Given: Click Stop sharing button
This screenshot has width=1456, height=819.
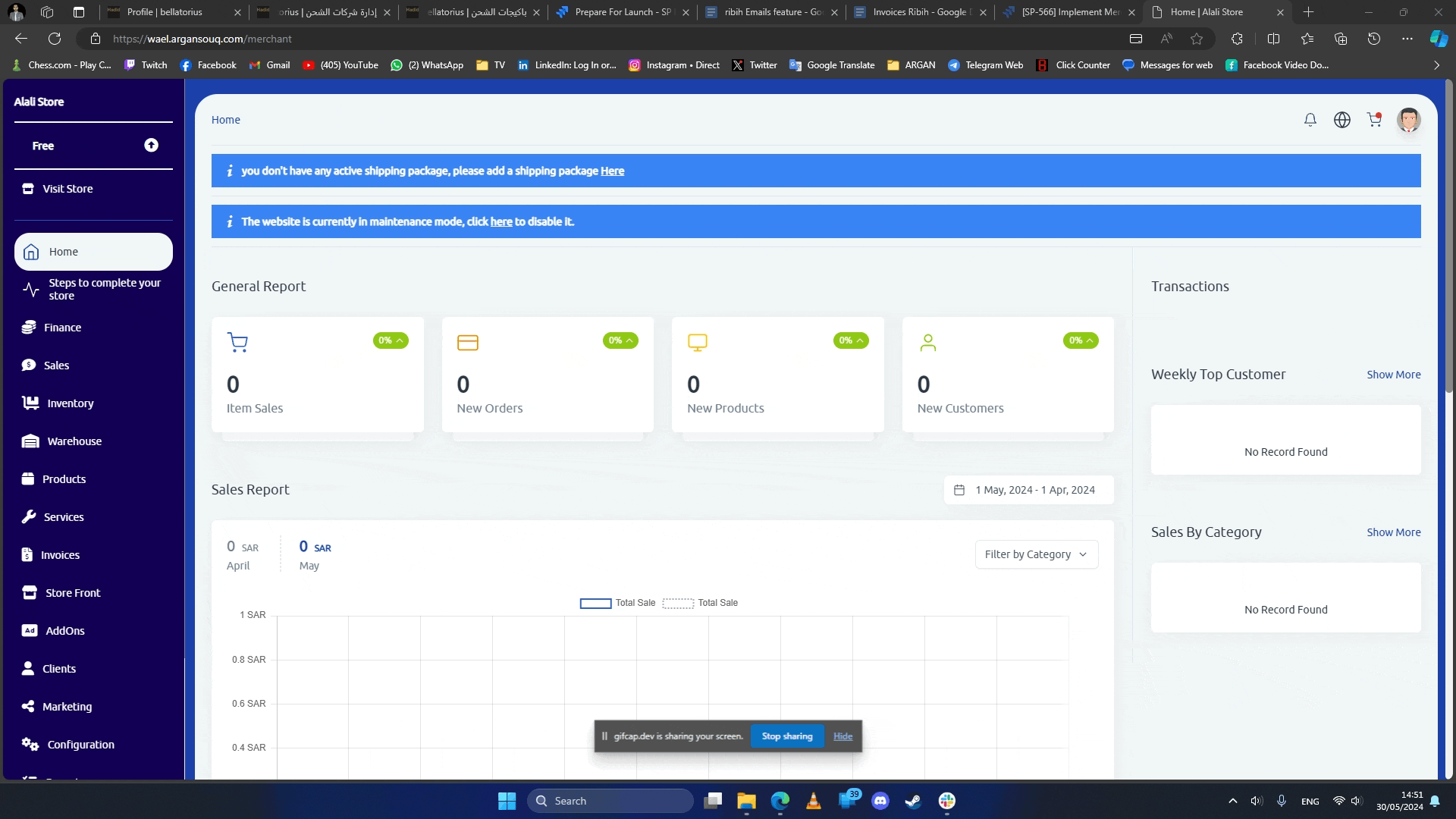Looking at the screenshot, I should coord(786,736).
